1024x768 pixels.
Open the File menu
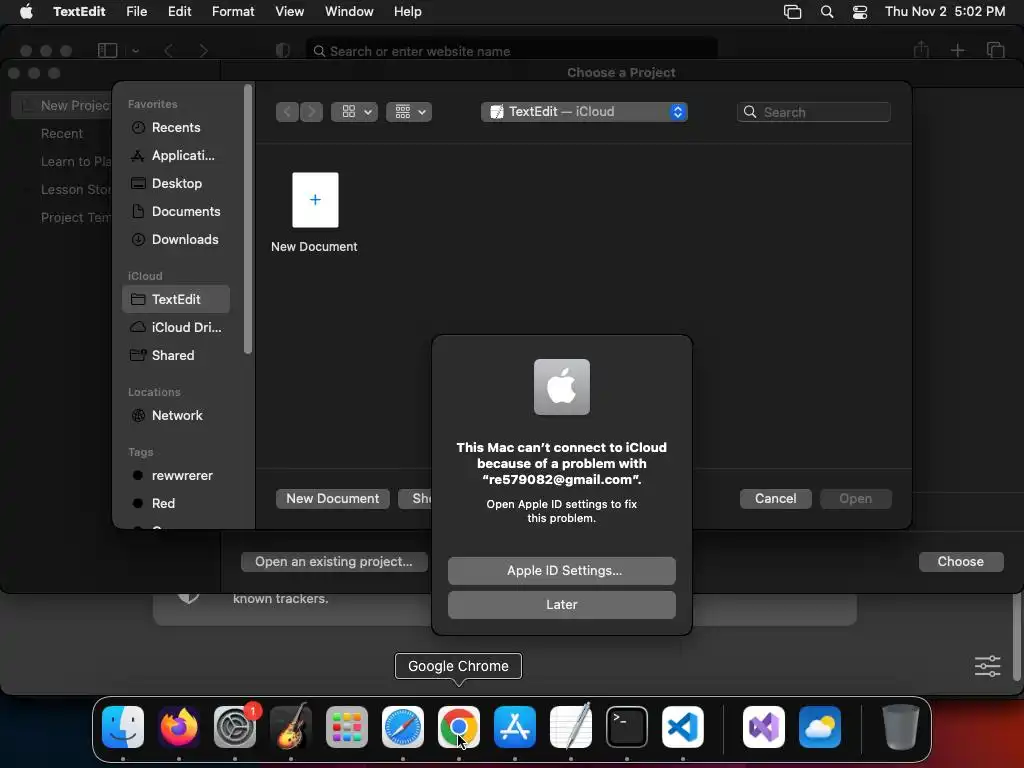tap(136, 12)
